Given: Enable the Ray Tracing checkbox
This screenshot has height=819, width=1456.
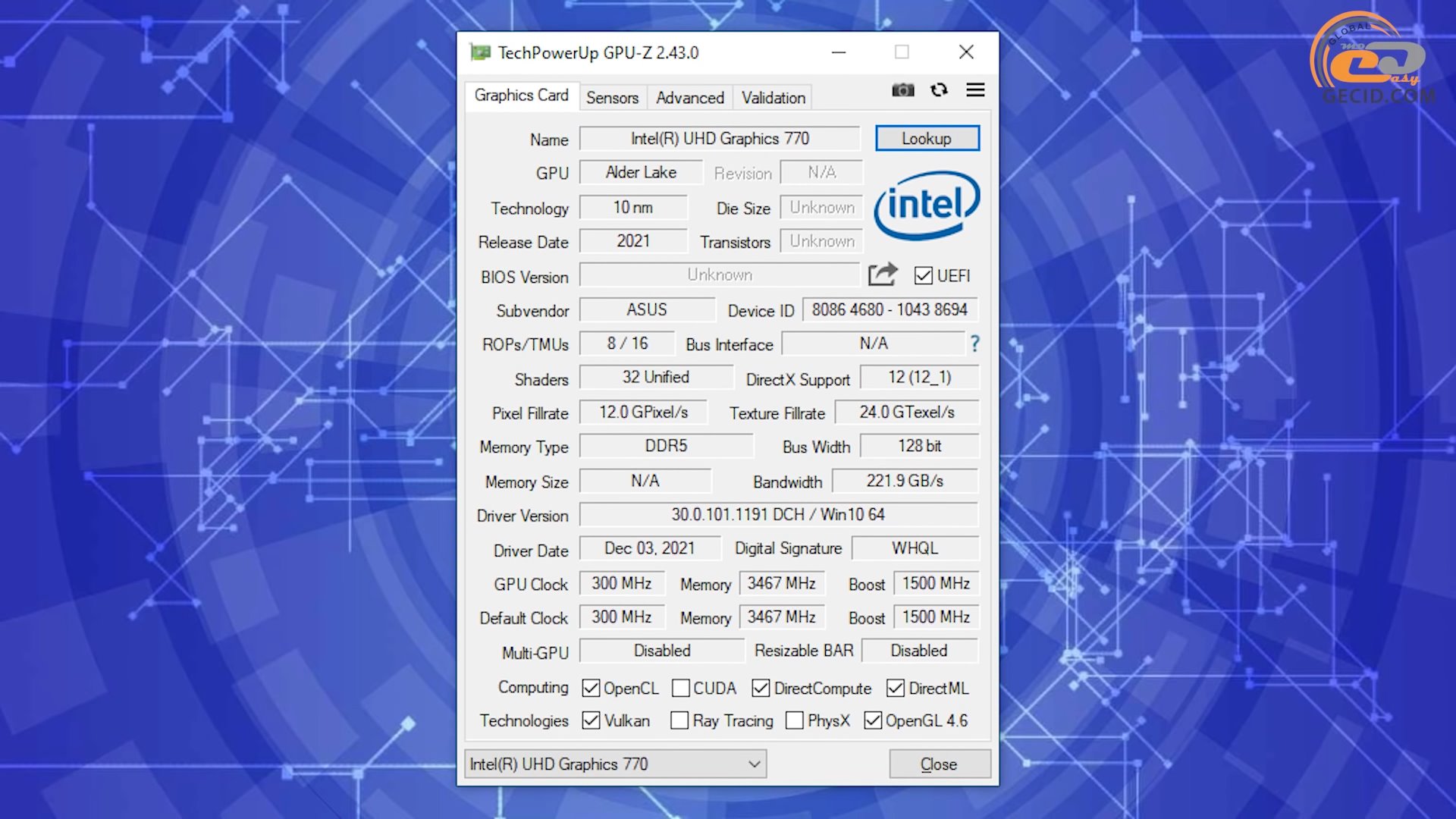Looking at the screenshot, I should click(x=679, y=720).
